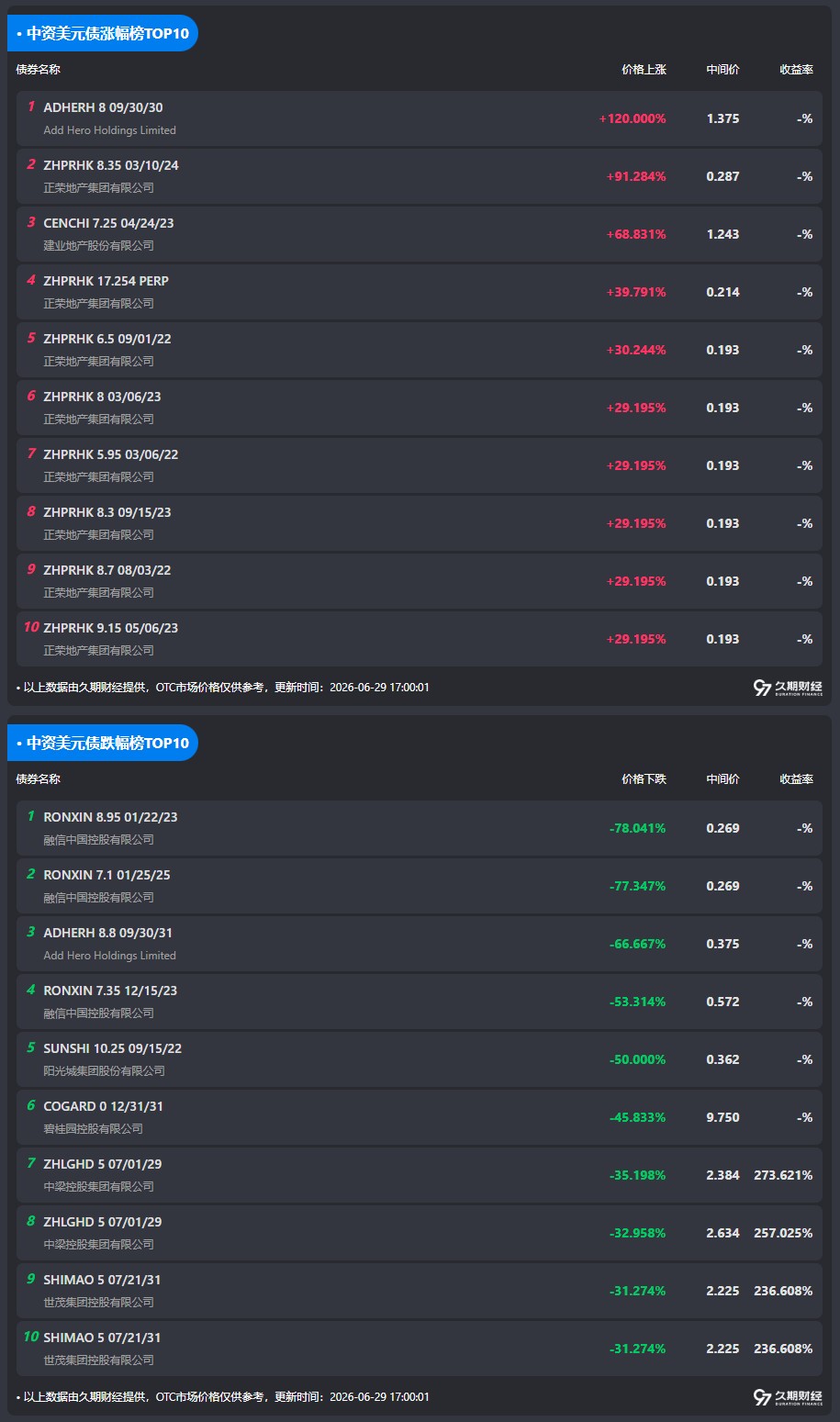Select the -53.314% drop value
This screenshot has height=1422, width=840.
[637, 1002]
